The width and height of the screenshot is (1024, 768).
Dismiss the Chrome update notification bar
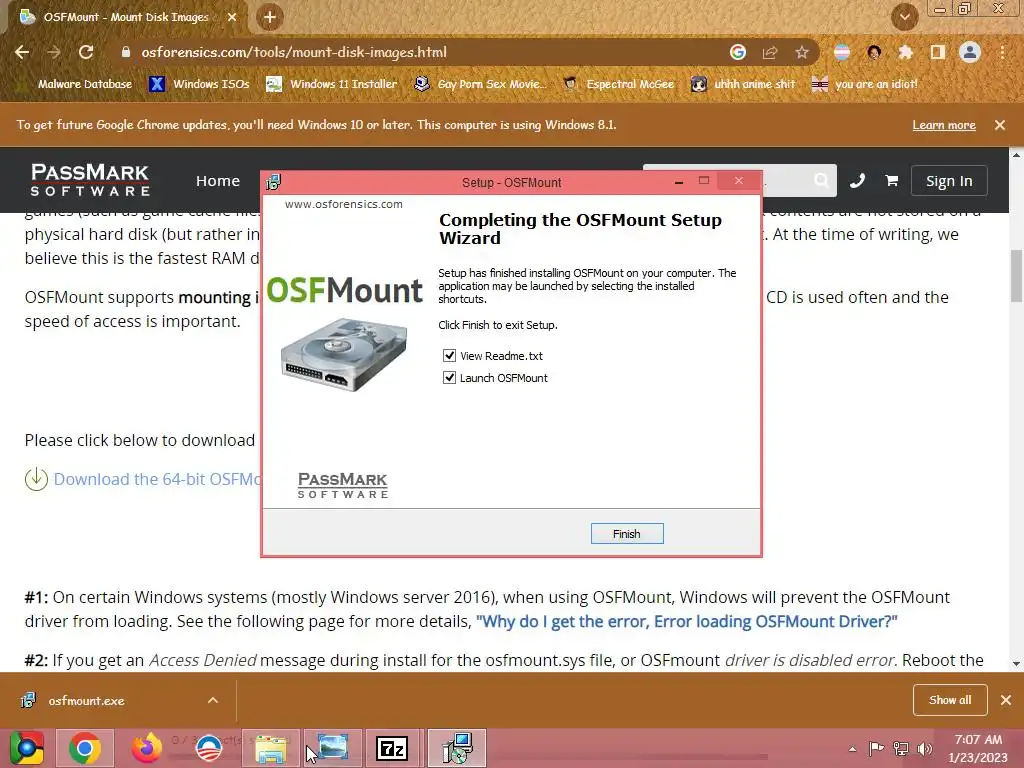point(1000,125)
